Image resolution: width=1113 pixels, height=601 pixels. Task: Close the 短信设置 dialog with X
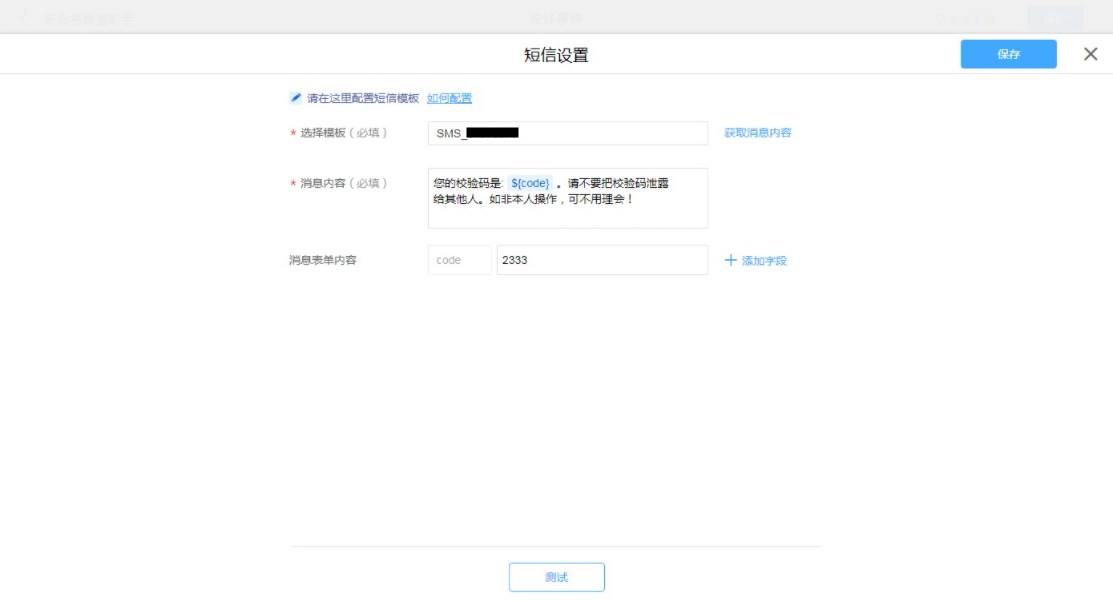[x=1090, y=54]
